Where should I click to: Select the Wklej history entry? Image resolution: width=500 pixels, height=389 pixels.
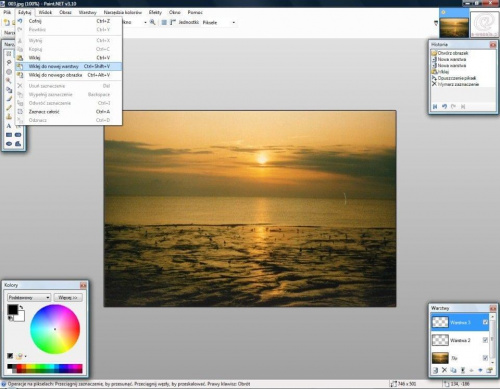[x=441, y=72]
